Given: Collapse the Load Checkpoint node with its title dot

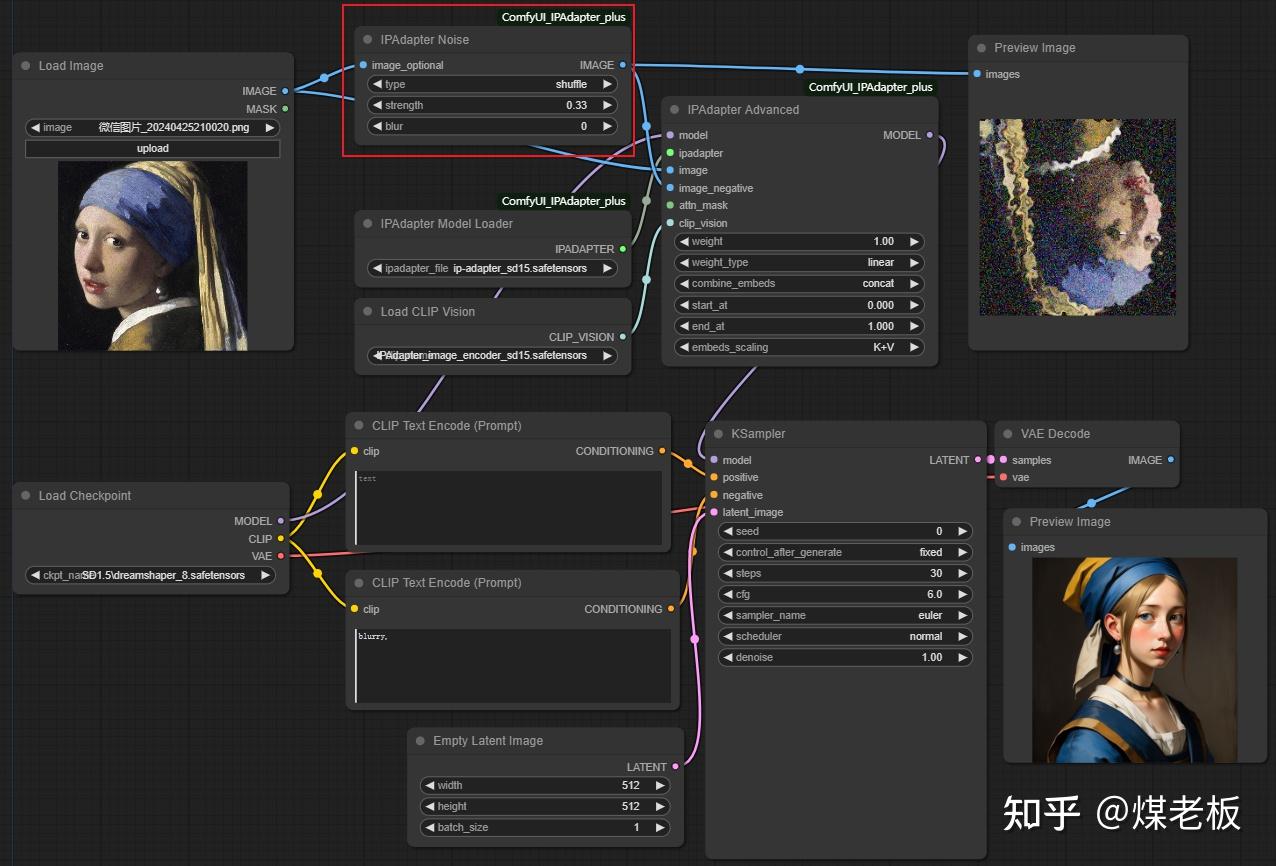Looking at the screenshot, I should pyautogui.click(x=26, y=496).
